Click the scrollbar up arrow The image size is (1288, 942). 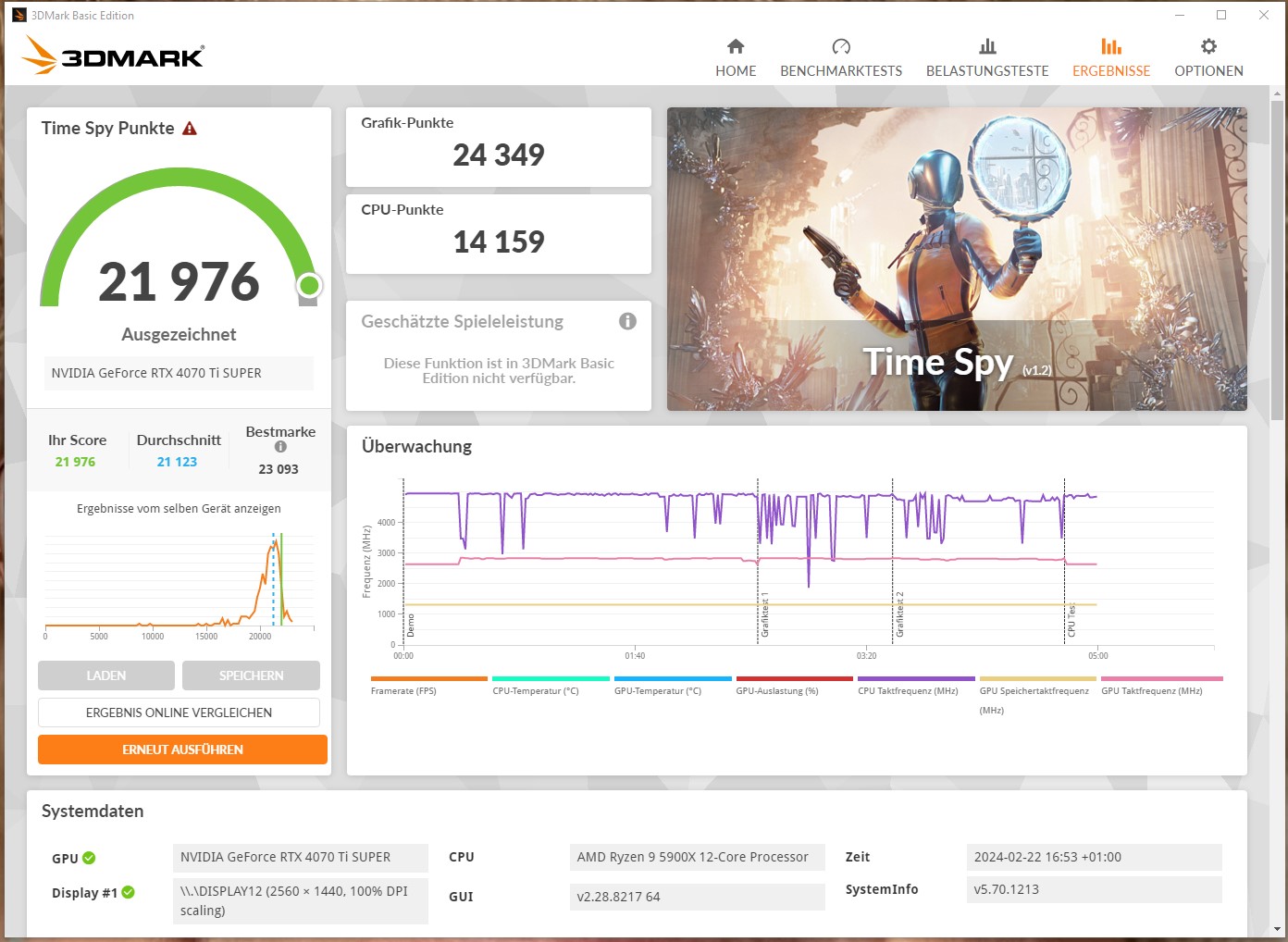tap(1278, 93)
